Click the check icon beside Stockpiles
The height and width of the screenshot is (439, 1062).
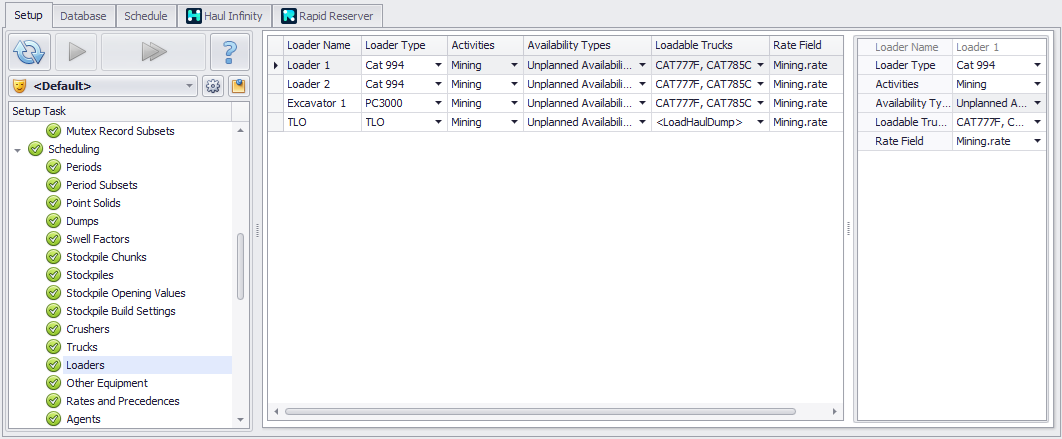click(x=54, y=275)
